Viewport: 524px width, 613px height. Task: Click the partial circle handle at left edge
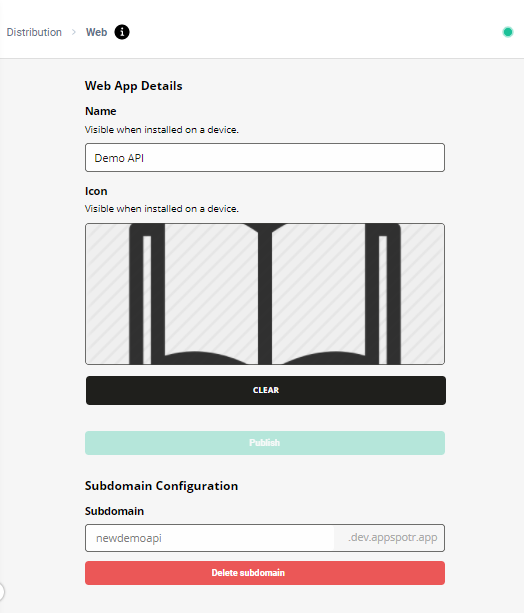[x=2, y=591]
